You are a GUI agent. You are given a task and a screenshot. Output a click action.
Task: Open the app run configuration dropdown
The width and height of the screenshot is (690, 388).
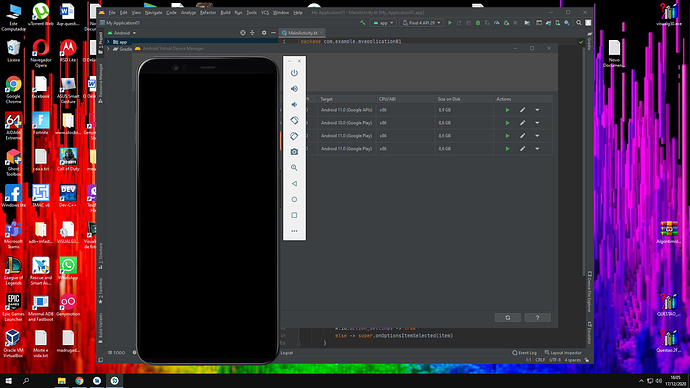[383, 23]
